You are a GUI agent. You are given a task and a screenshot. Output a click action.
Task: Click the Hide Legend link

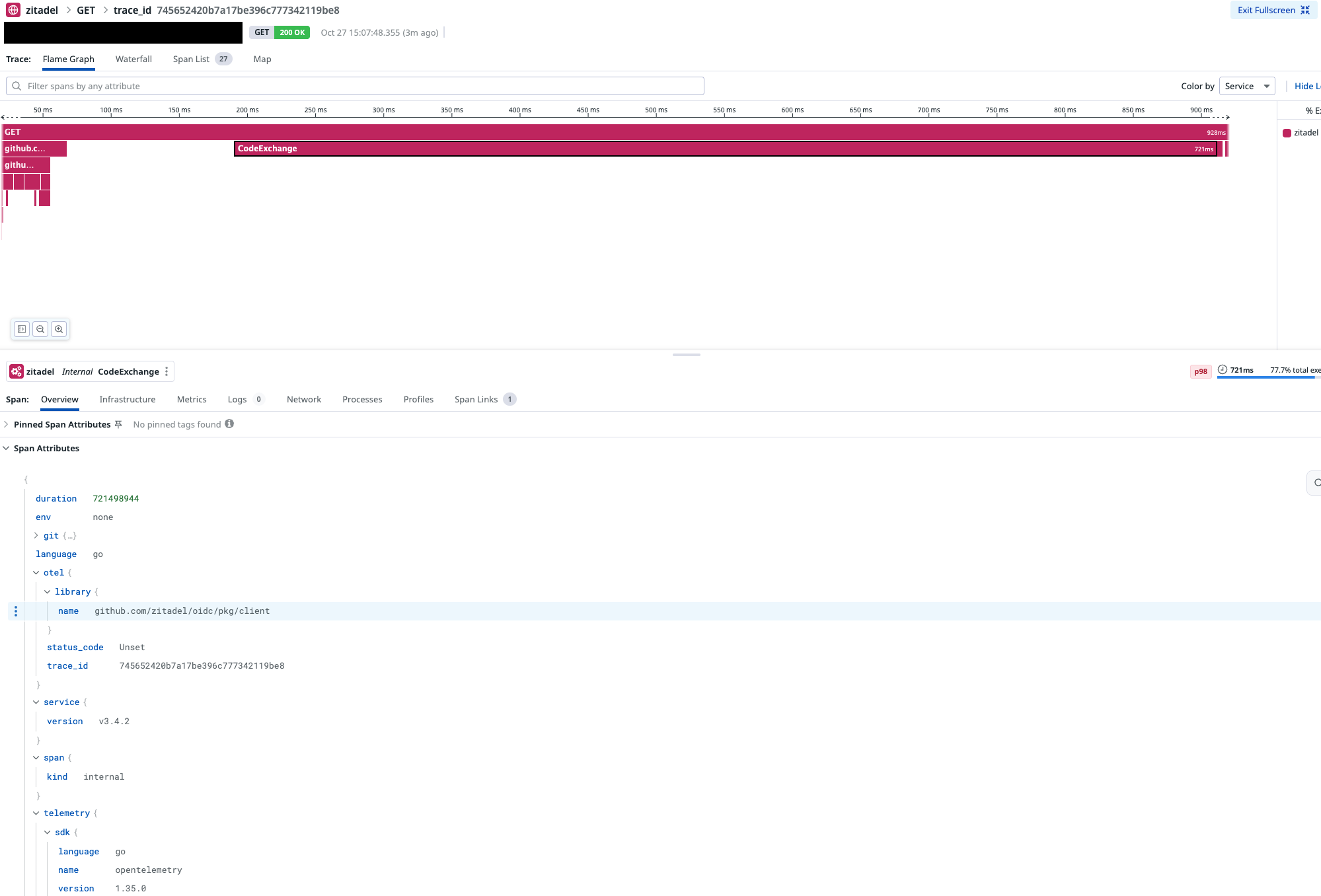(1306, 86)
